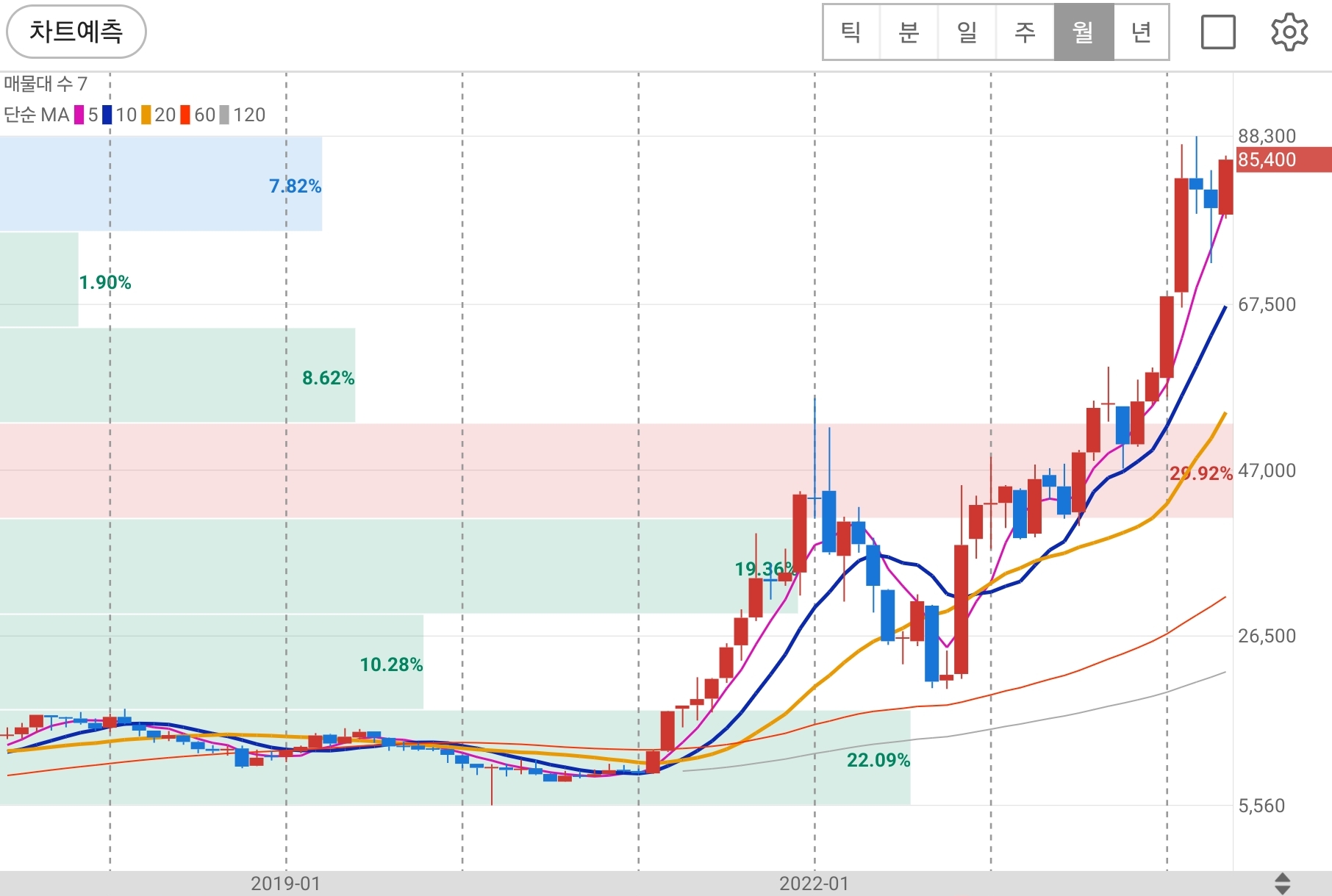This screenshot has width=1332, height=896.
Task: Tap the 67,500 price axis label
Action: [1267, 304]
